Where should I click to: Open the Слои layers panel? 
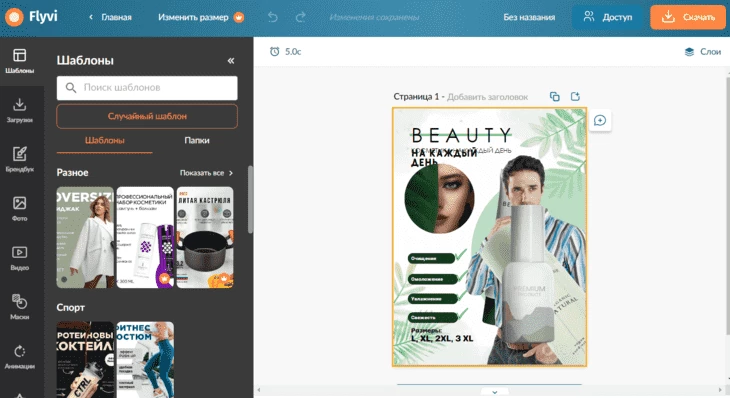703,52
